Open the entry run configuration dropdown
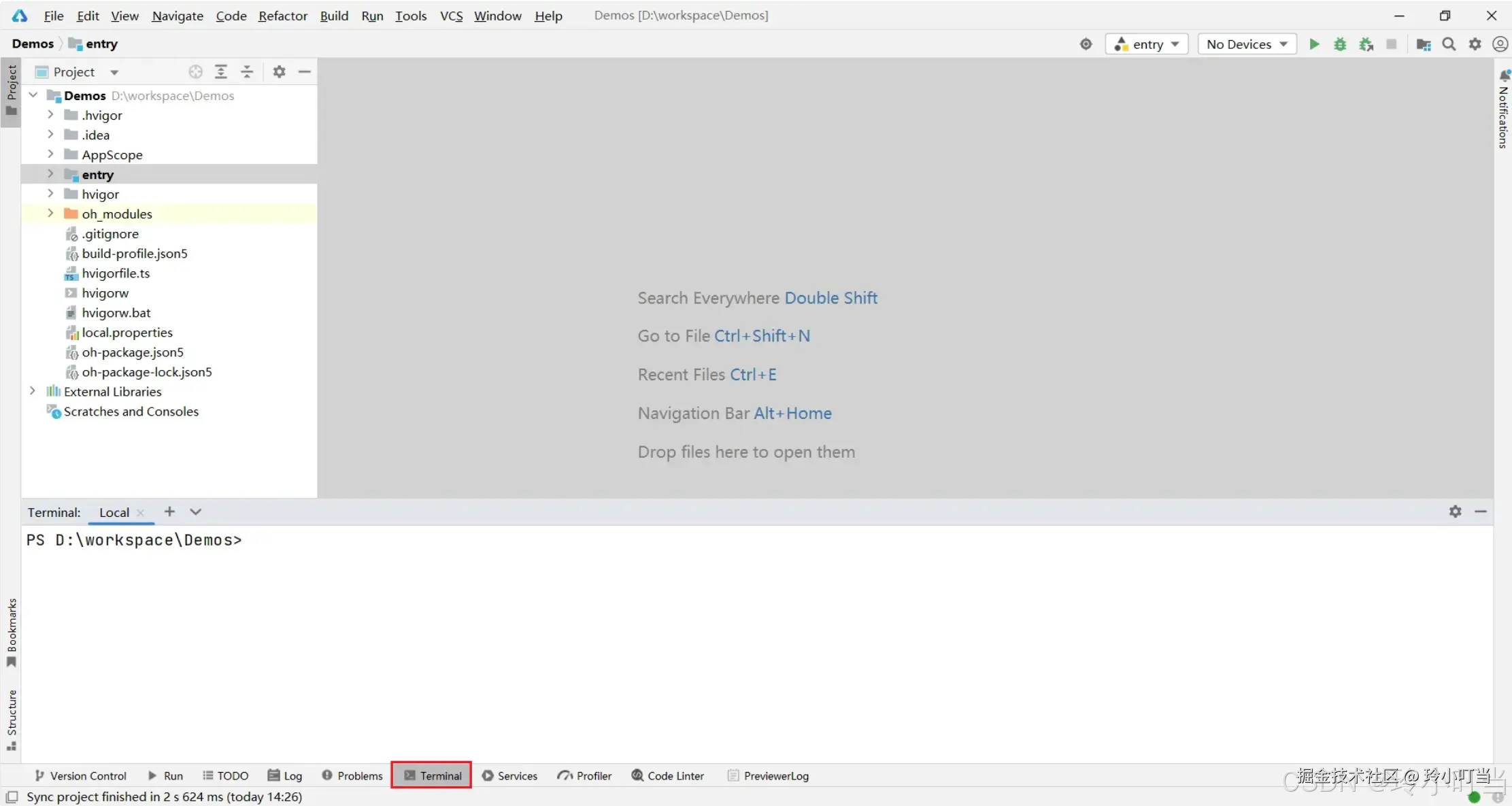 point(1147,44)
